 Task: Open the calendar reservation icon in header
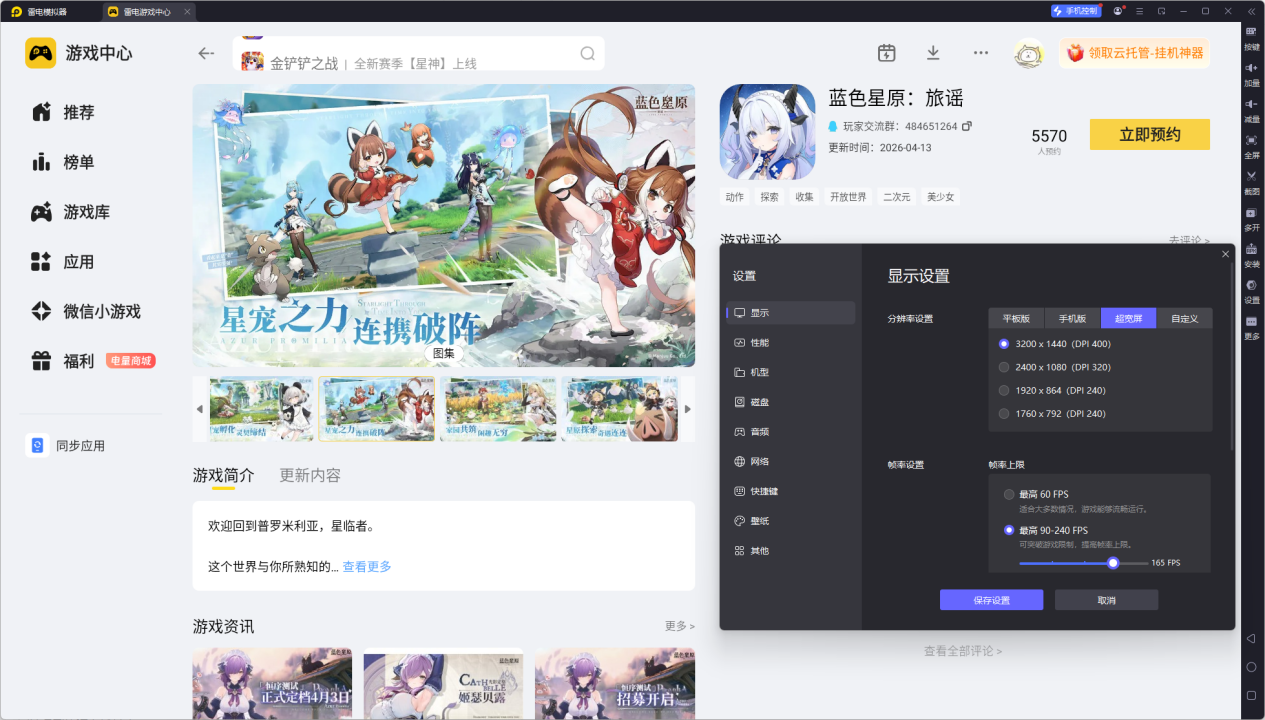click(x=886, y=53)
